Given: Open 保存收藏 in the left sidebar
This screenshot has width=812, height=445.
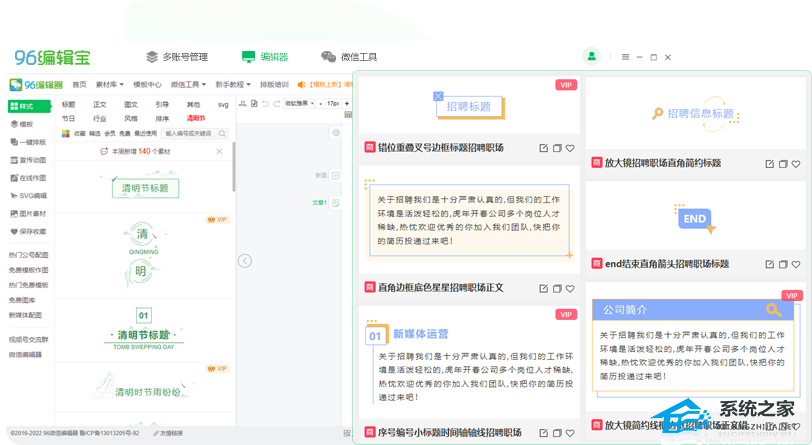Looking at the screenshot, I should click(x=28, y=232).
